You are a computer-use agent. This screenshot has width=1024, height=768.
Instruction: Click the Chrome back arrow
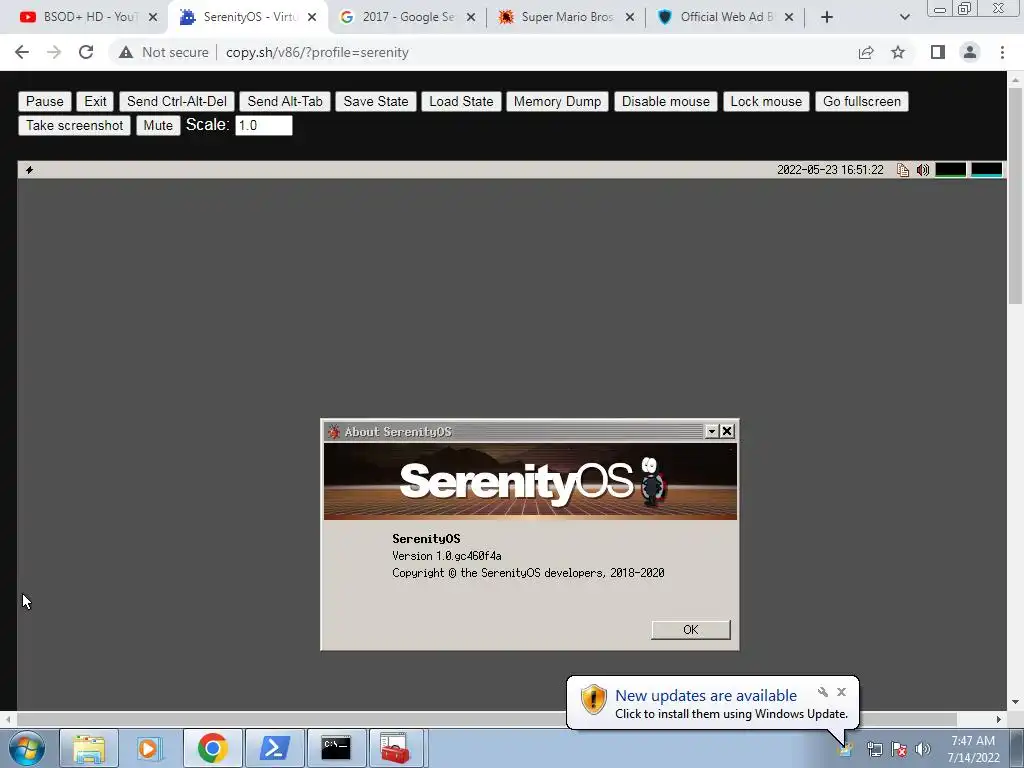coord(22,52)
